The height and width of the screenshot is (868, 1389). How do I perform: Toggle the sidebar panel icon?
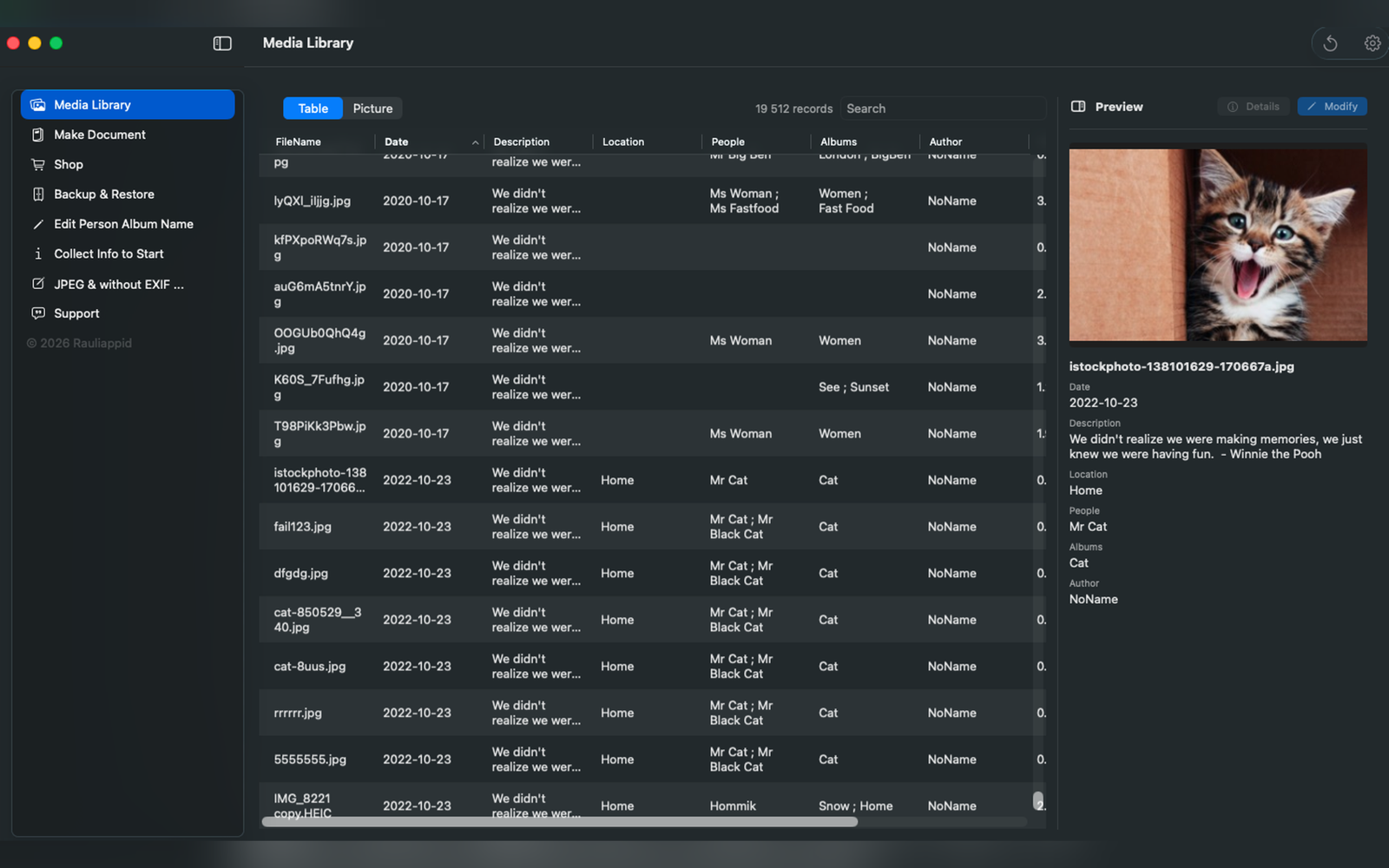[222, 43]
